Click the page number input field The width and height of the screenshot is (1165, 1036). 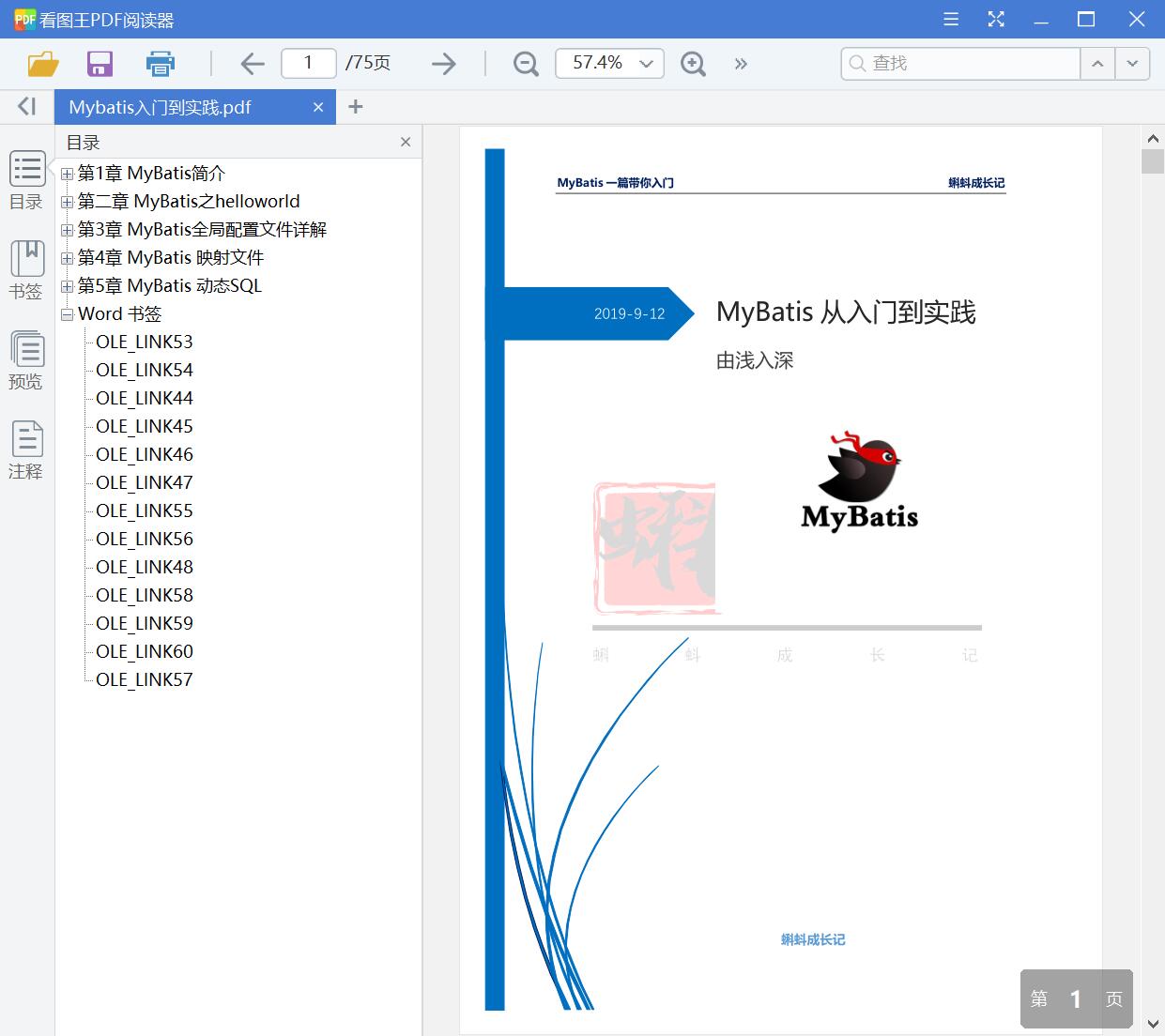308,63
